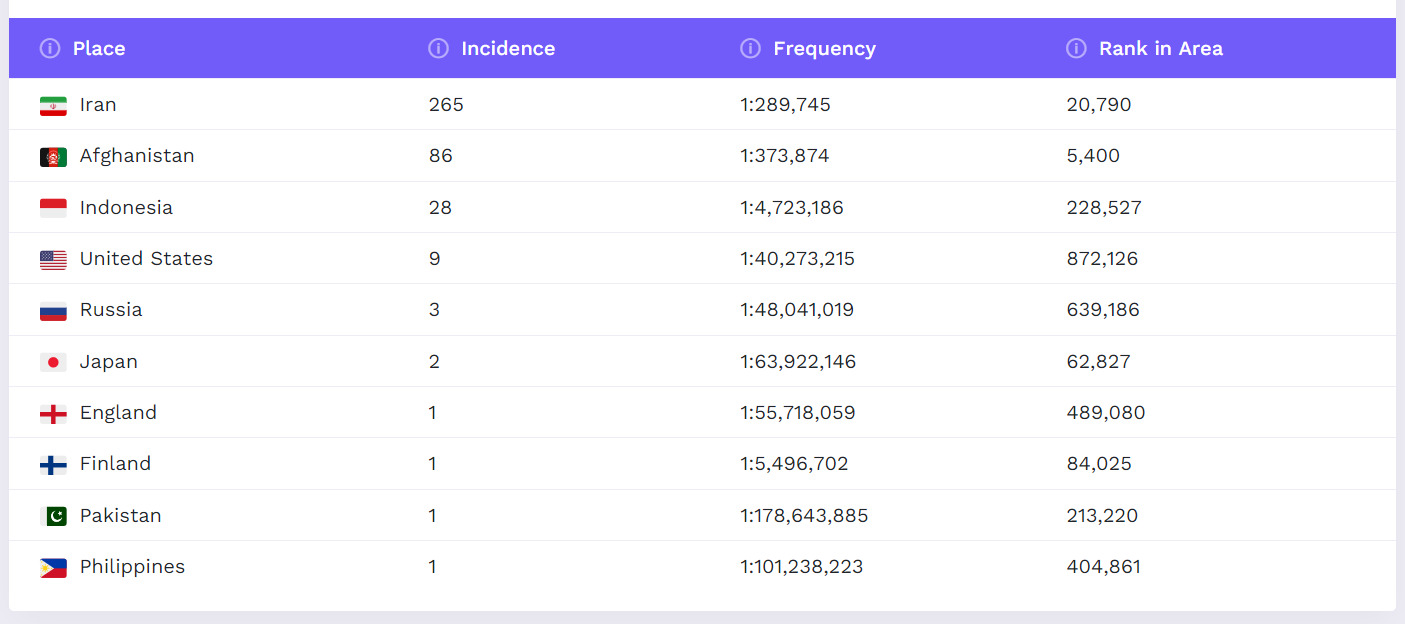Click the Japan flag icon

pyautogui.click(x=53, y=362)
